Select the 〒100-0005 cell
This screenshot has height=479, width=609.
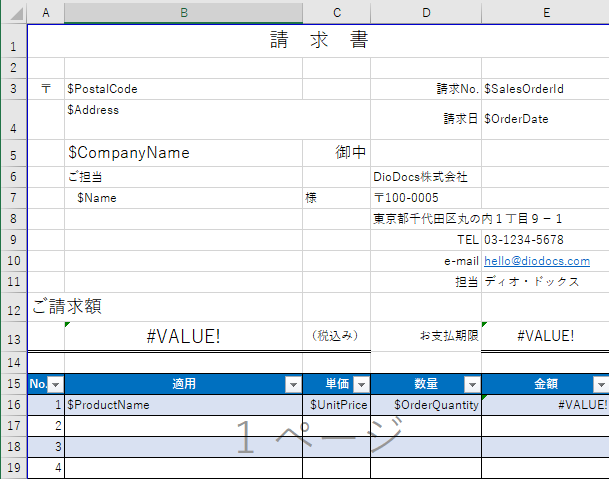click(426, 198)
